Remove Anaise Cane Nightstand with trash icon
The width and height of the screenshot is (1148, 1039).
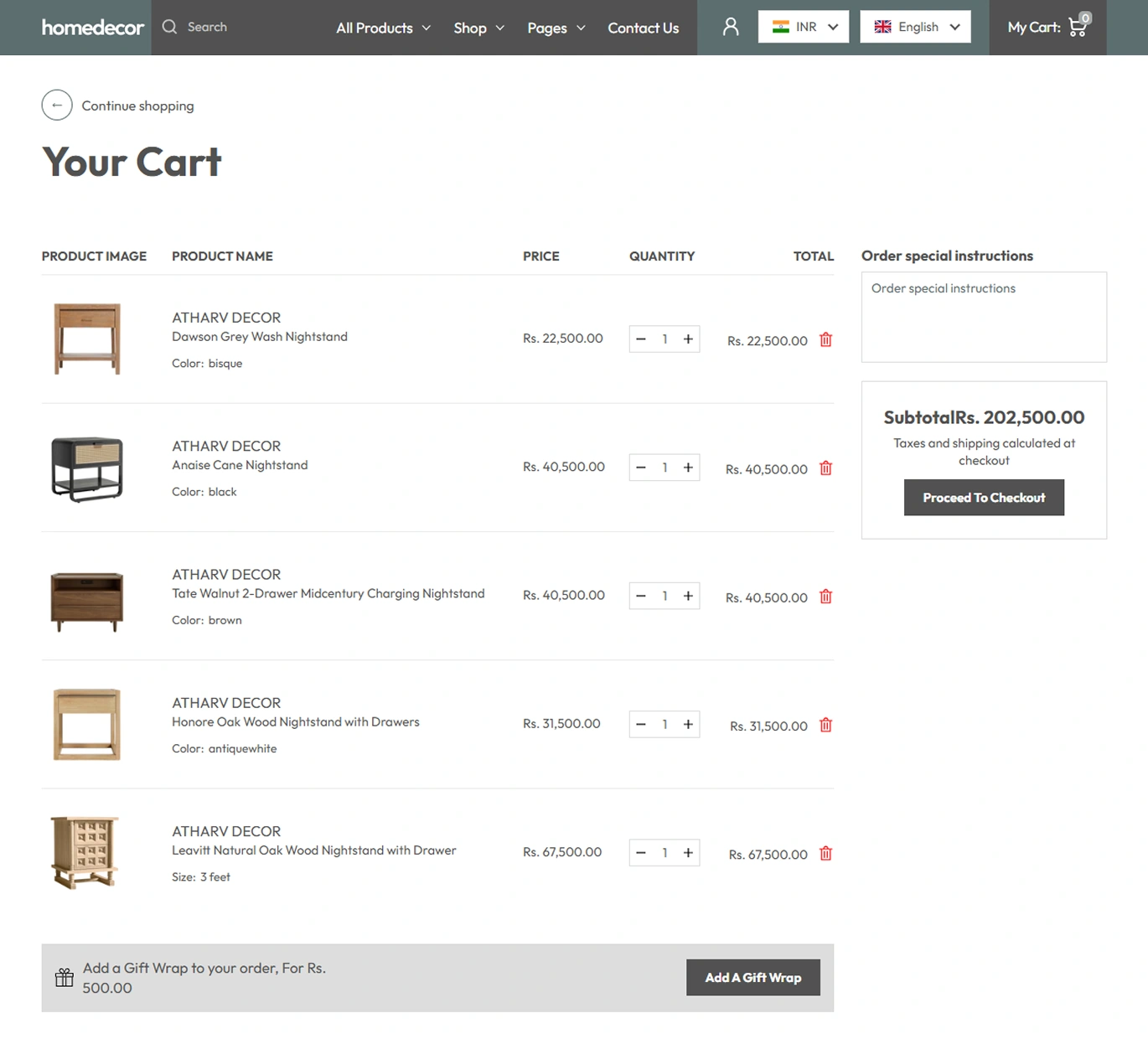click(x=825, y=468)
